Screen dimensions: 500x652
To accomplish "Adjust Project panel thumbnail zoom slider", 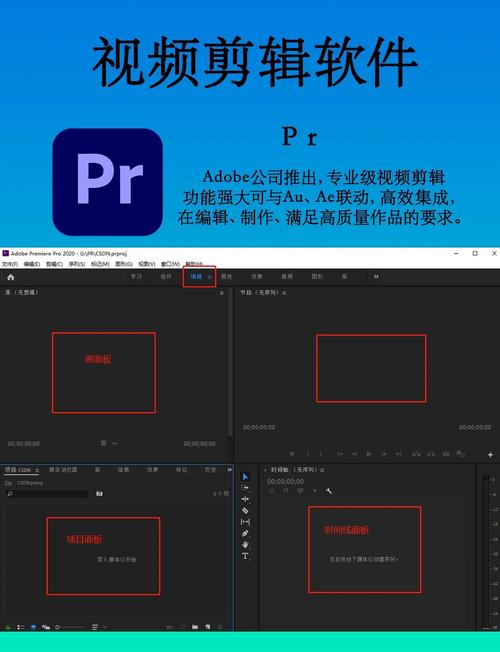I will click(x=70, y=627).
